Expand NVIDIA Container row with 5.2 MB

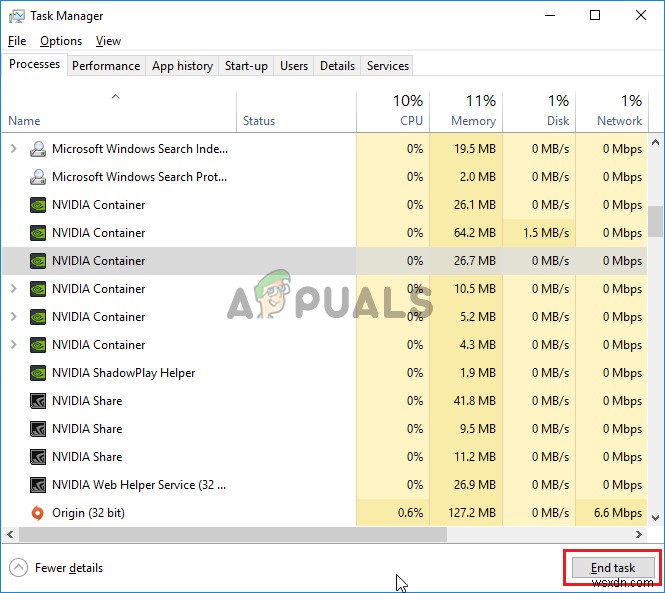tap(14, 316)
